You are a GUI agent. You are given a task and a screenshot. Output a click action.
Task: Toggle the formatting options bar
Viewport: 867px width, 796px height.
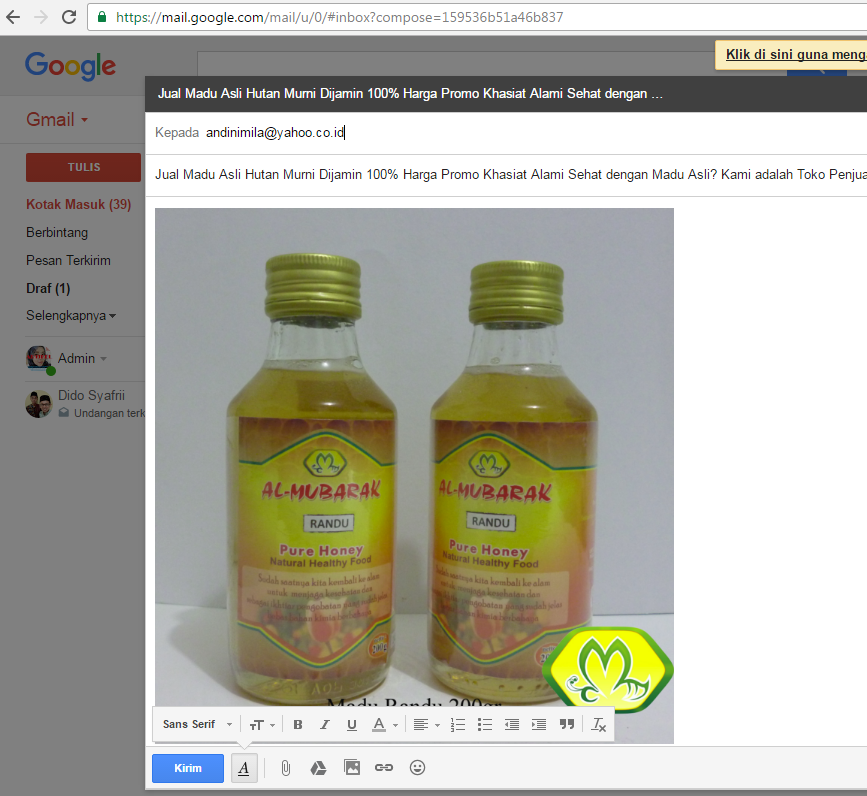[x=244, y=768]
